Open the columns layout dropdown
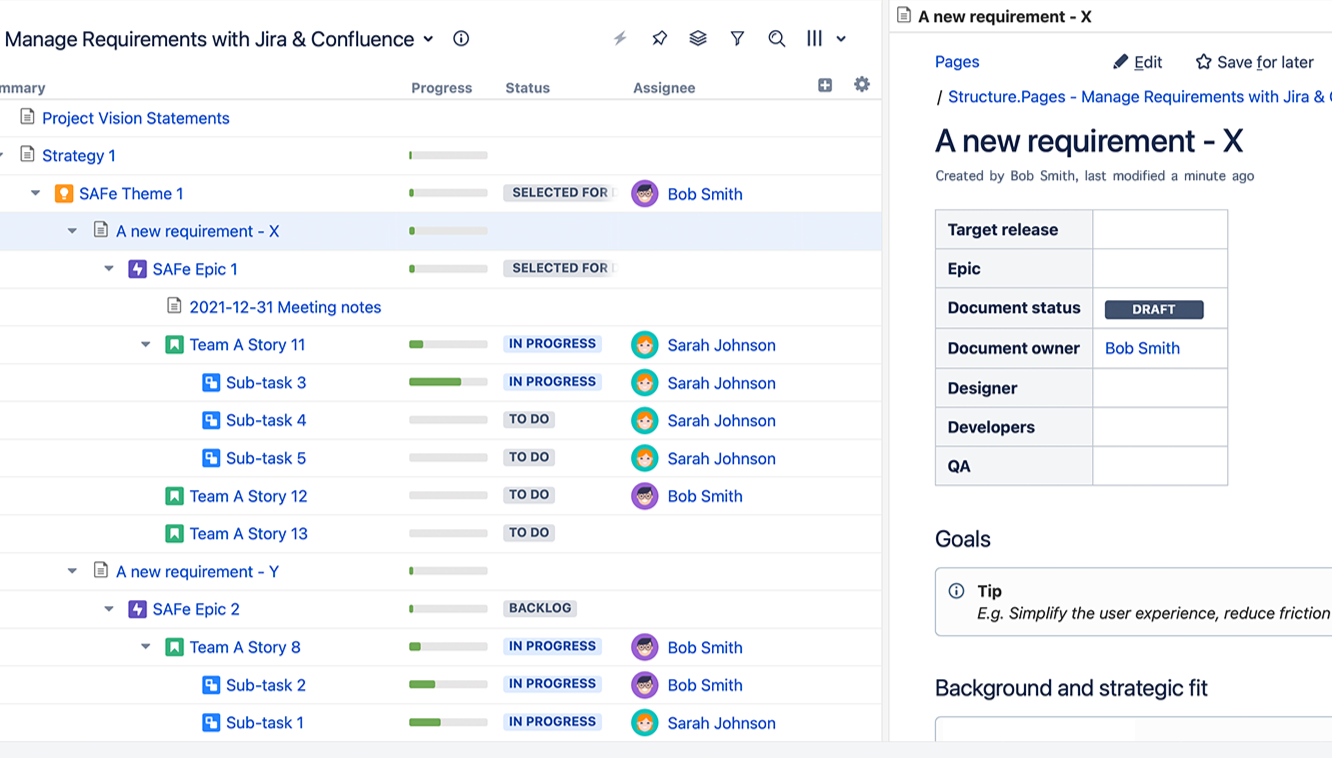 coord(826,39)
